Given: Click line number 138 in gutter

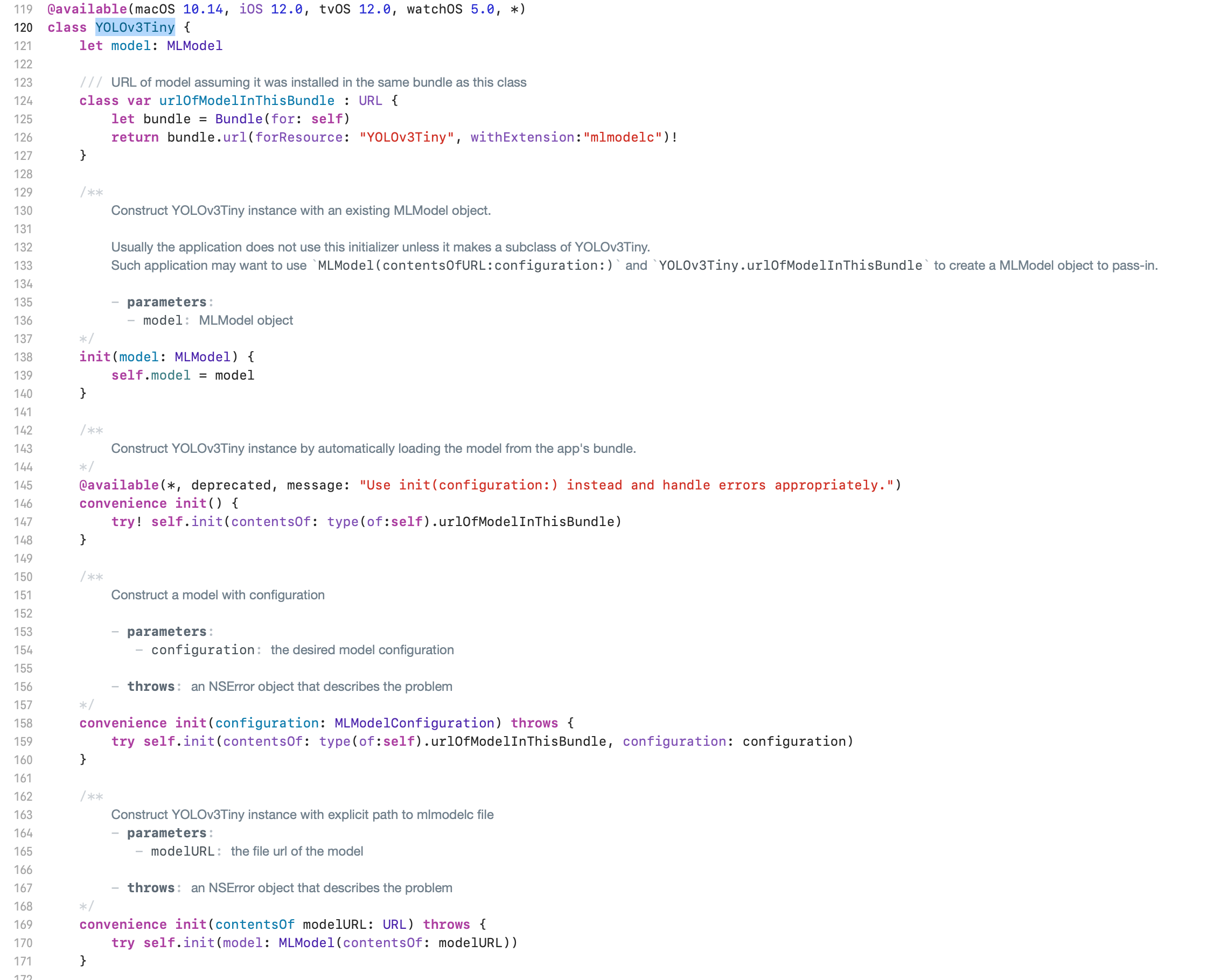Looking at the screenshot, I should (23, 357).
